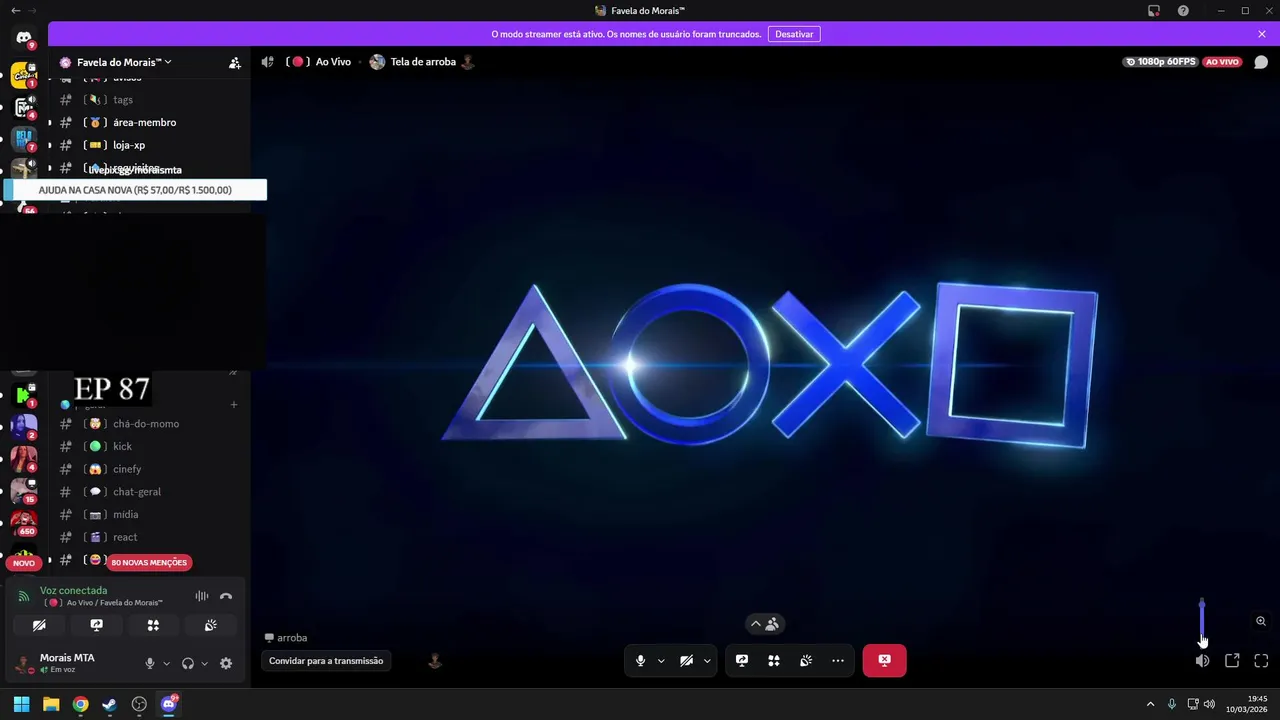Click the 1080p 60FPS quality indicator
The height and width of the screenshot is (720, 1280).
(x=1161, y=62)
